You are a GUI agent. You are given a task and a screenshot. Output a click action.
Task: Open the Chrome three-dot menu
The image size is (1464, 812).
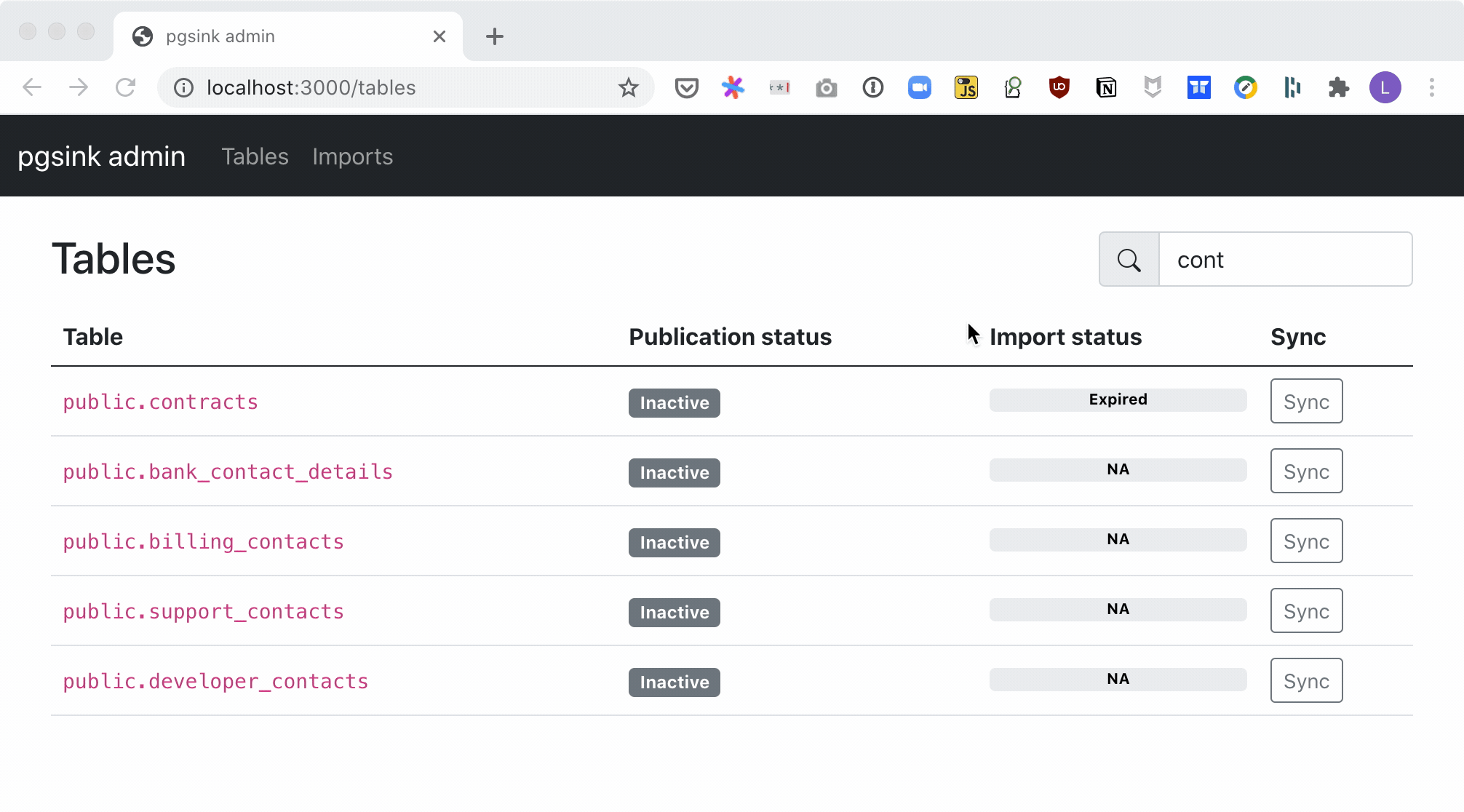point(1431,88)
